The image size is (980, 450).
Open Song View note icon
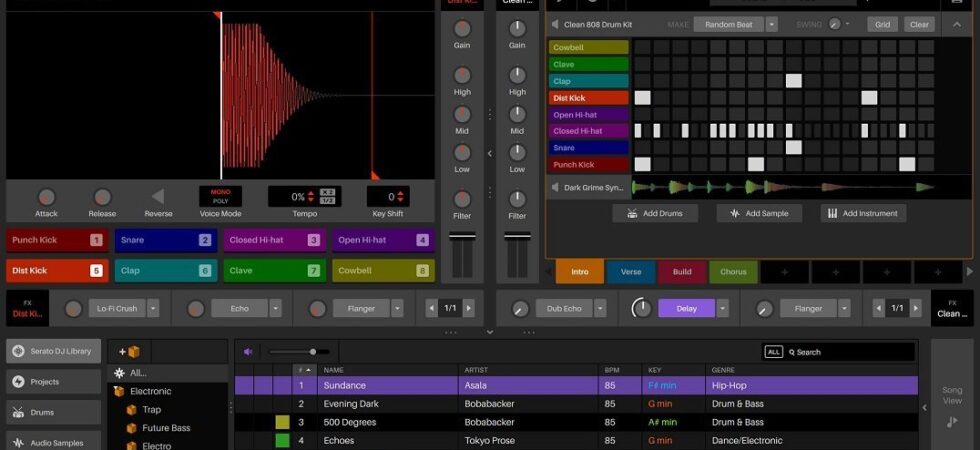[952, 422]
